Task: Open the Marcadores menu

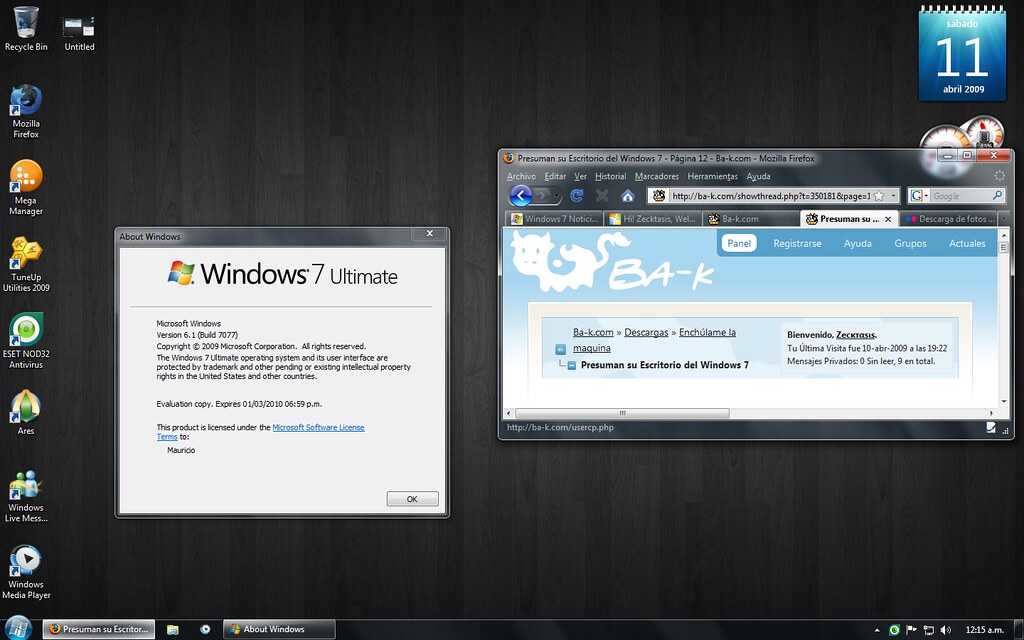Action: click(x=656, y=176)
